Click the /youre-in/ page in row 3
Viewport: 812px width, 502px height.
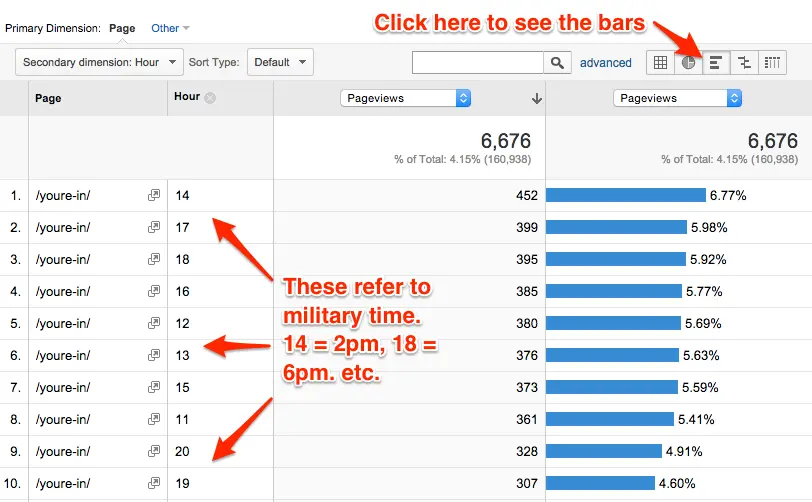click(x=62, y=260)
